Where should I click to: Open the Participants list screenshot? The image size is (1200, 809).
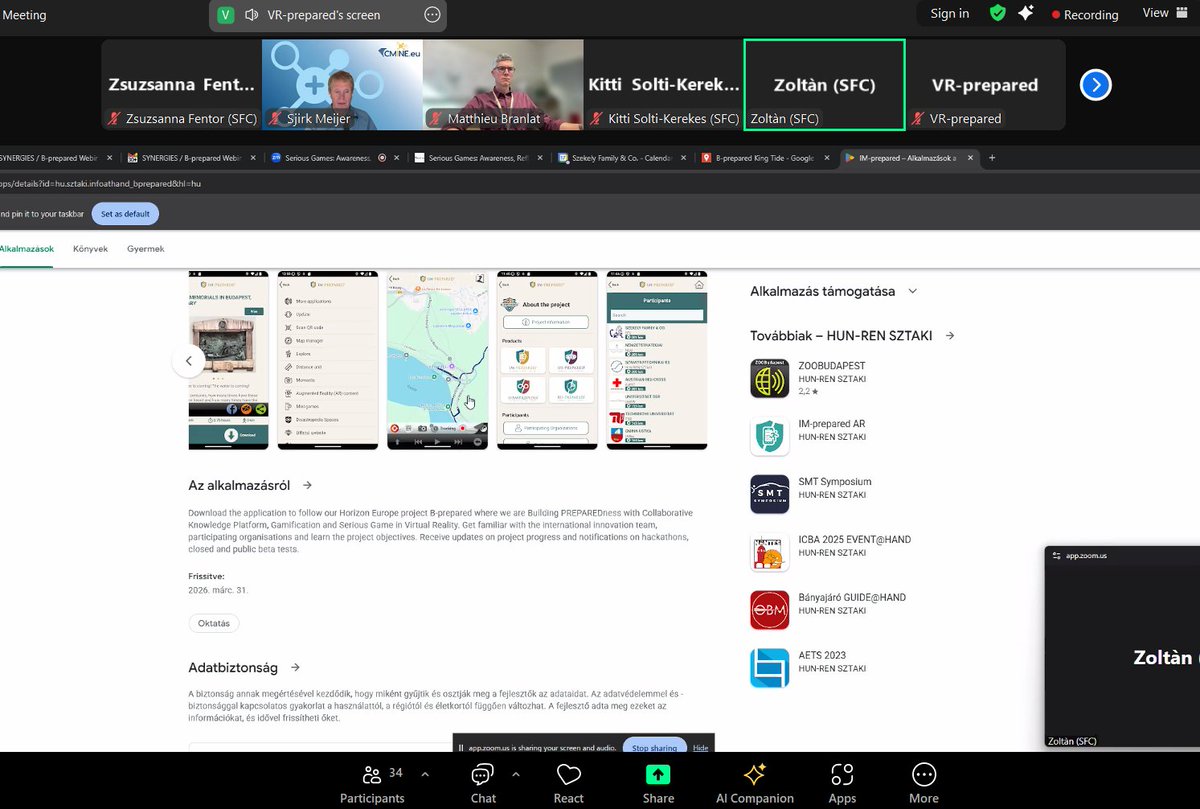coord(657,360)
